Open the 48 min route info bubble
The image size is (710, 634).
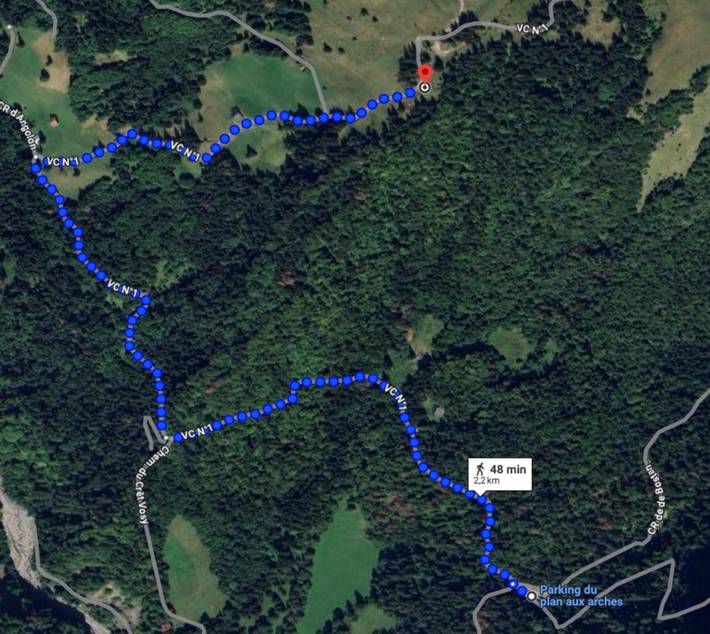pyautogui.click(x=500, y=474)
